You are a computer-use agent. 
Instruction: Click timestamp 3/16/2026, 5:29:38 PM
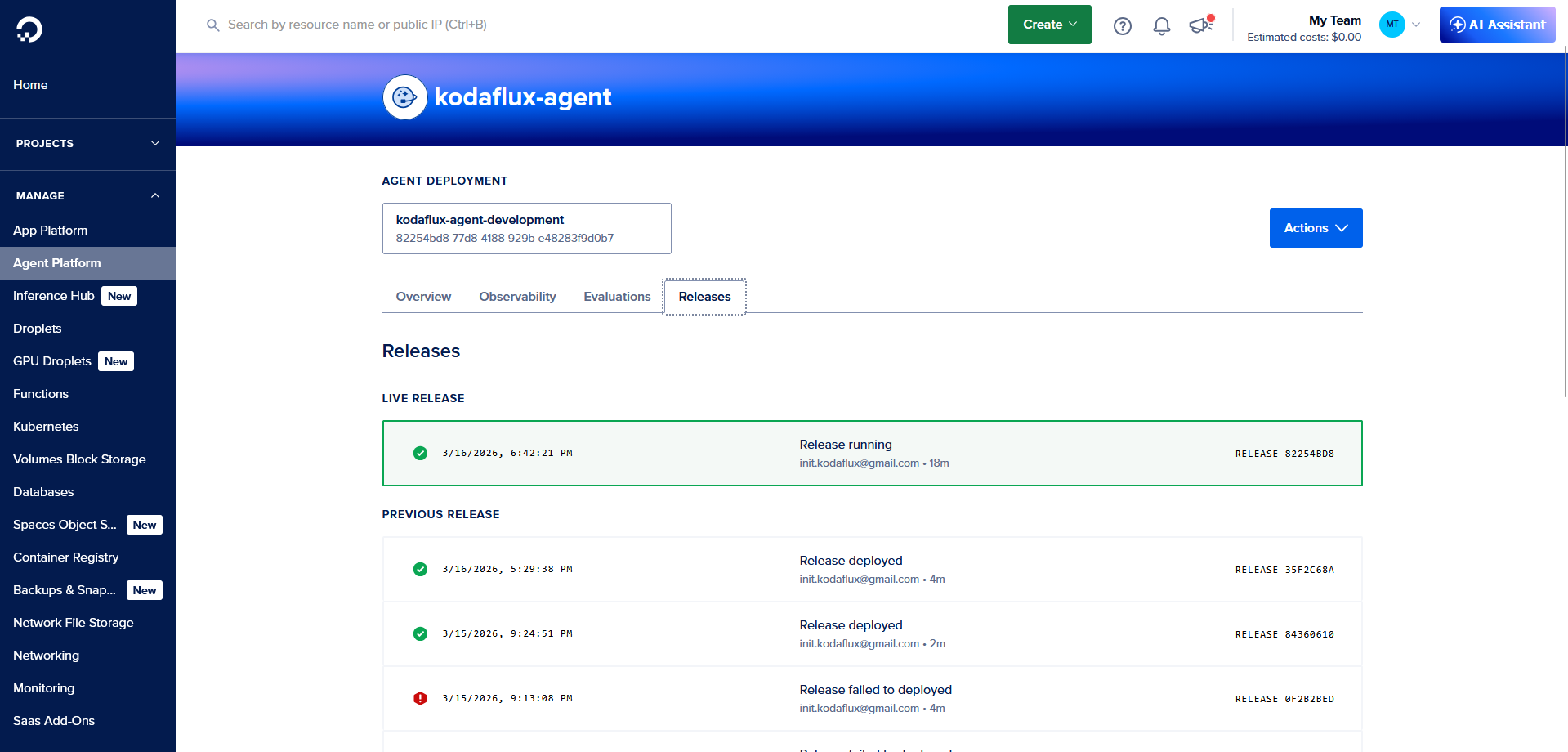pyautogui.click(x=507, y=569)
